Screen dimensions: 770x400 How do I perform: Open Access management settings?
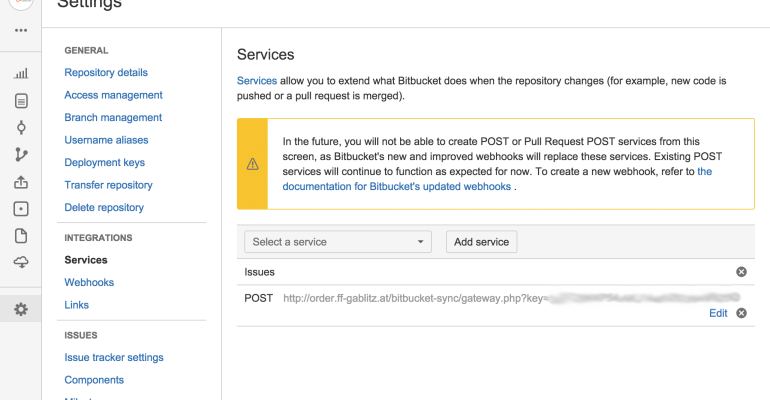(113, 95)
